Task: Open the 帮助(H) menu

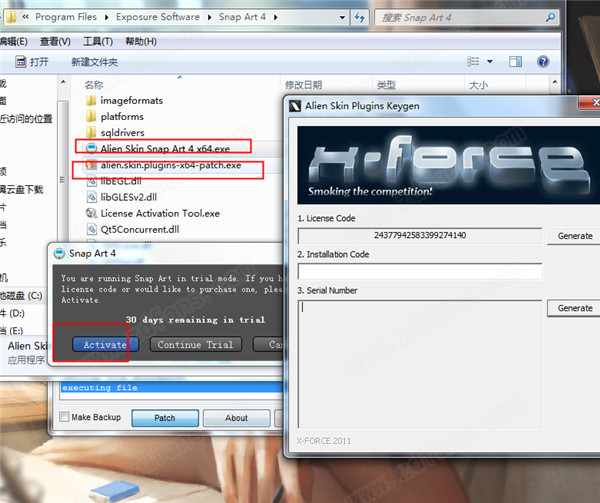Action: coord(141,41)
